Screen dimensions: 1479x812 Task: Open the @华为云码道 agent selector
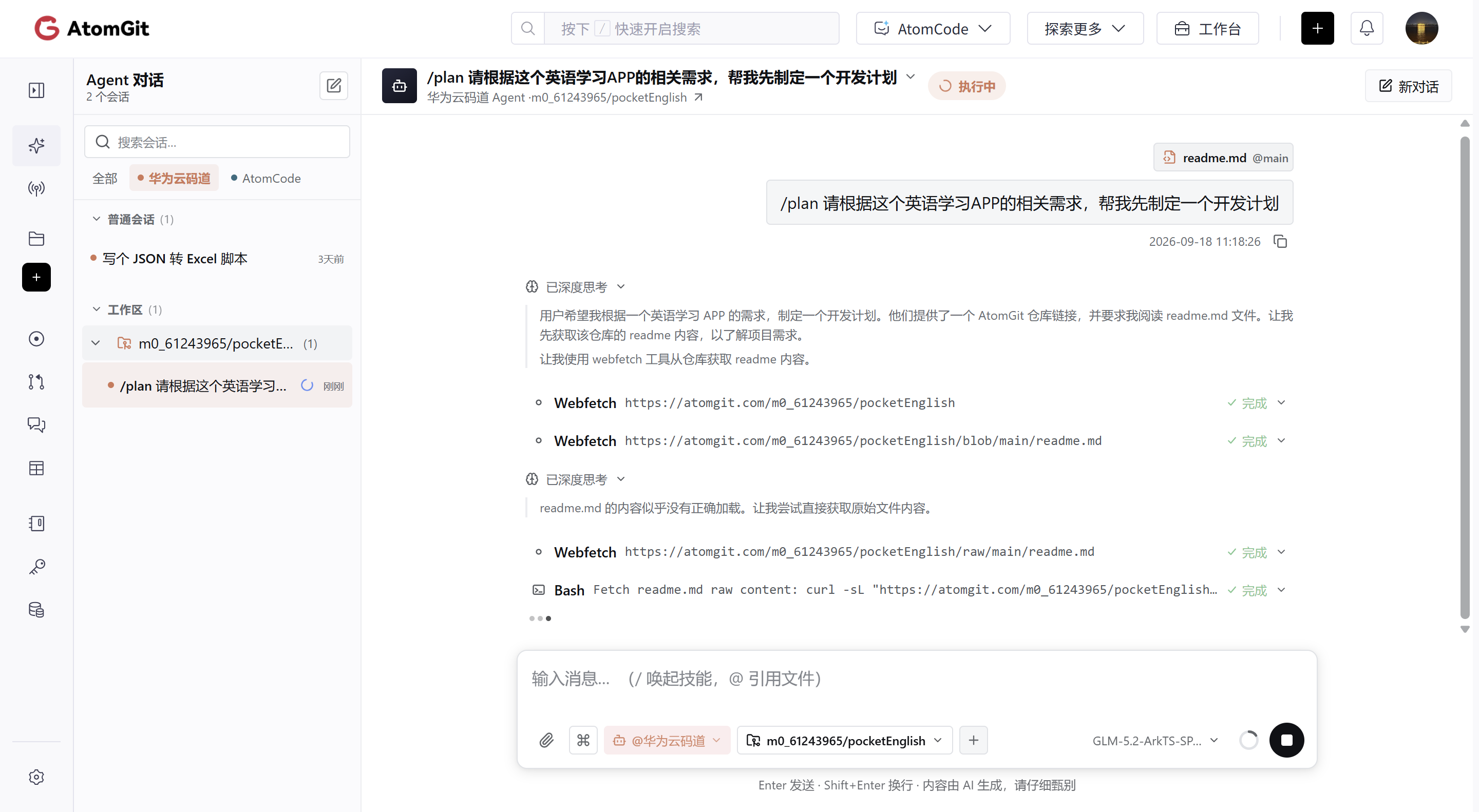(667, 740)
